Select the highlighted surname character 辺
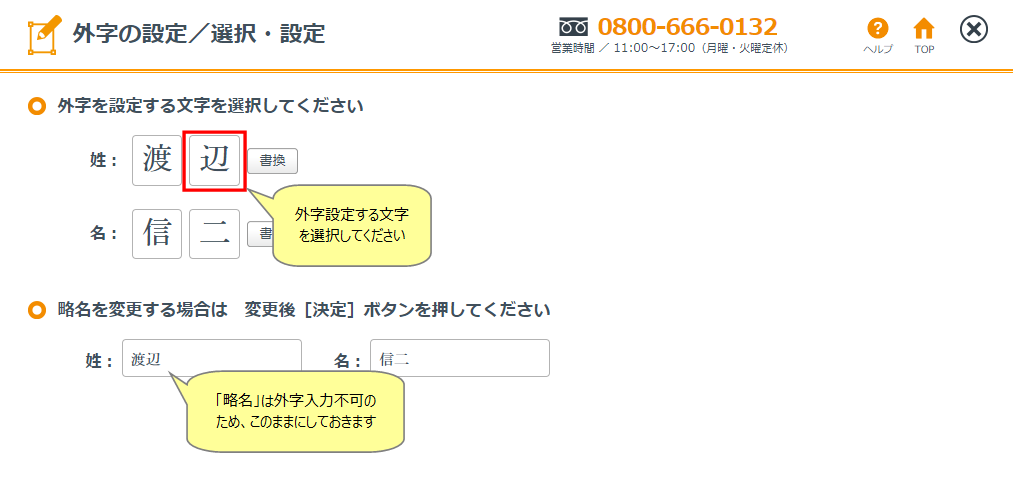1013x486 pixels. (x=215, y=160)
